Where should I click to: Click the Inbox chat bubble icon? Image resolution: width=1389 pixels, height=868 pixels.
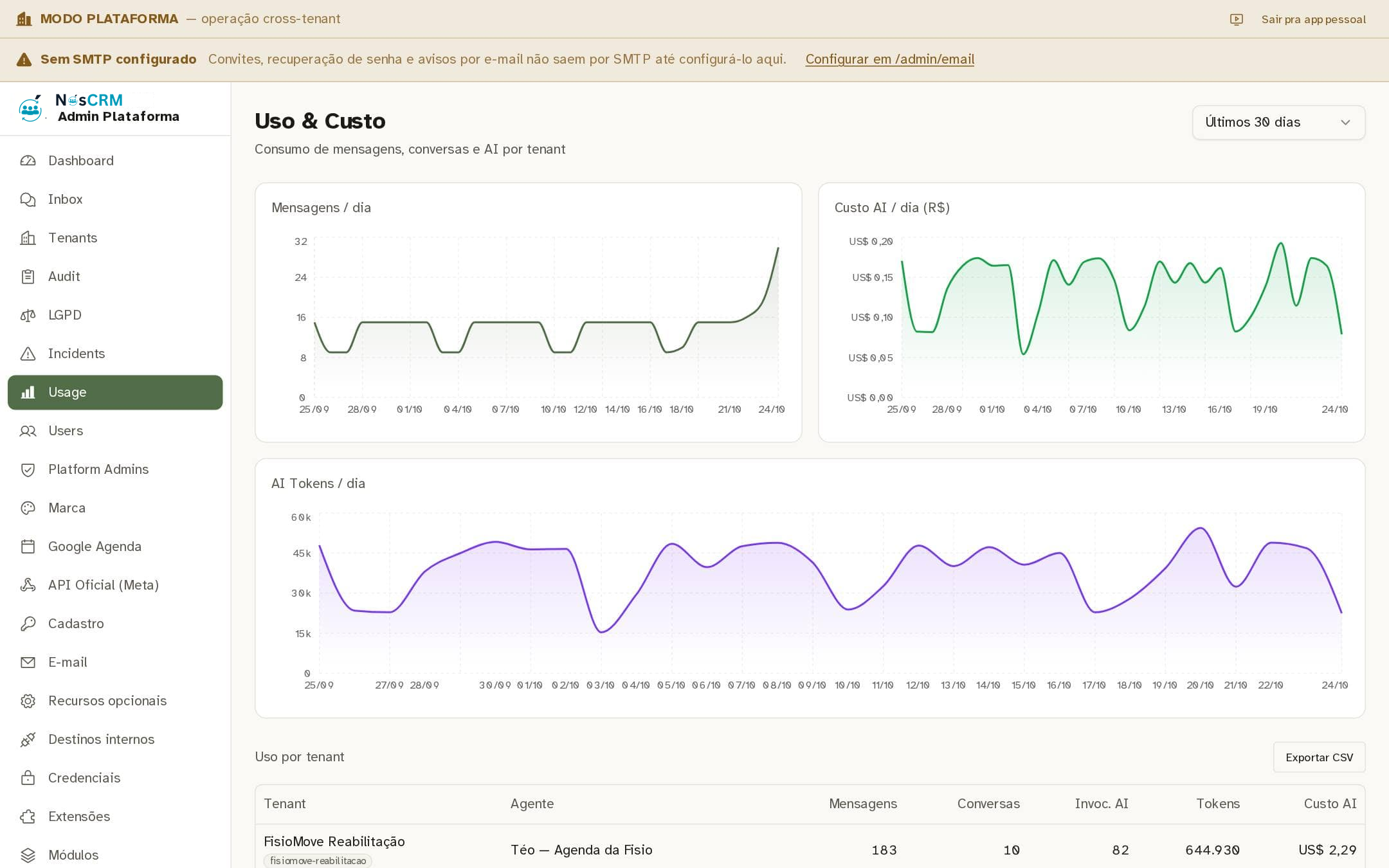(x=28, y=199)
